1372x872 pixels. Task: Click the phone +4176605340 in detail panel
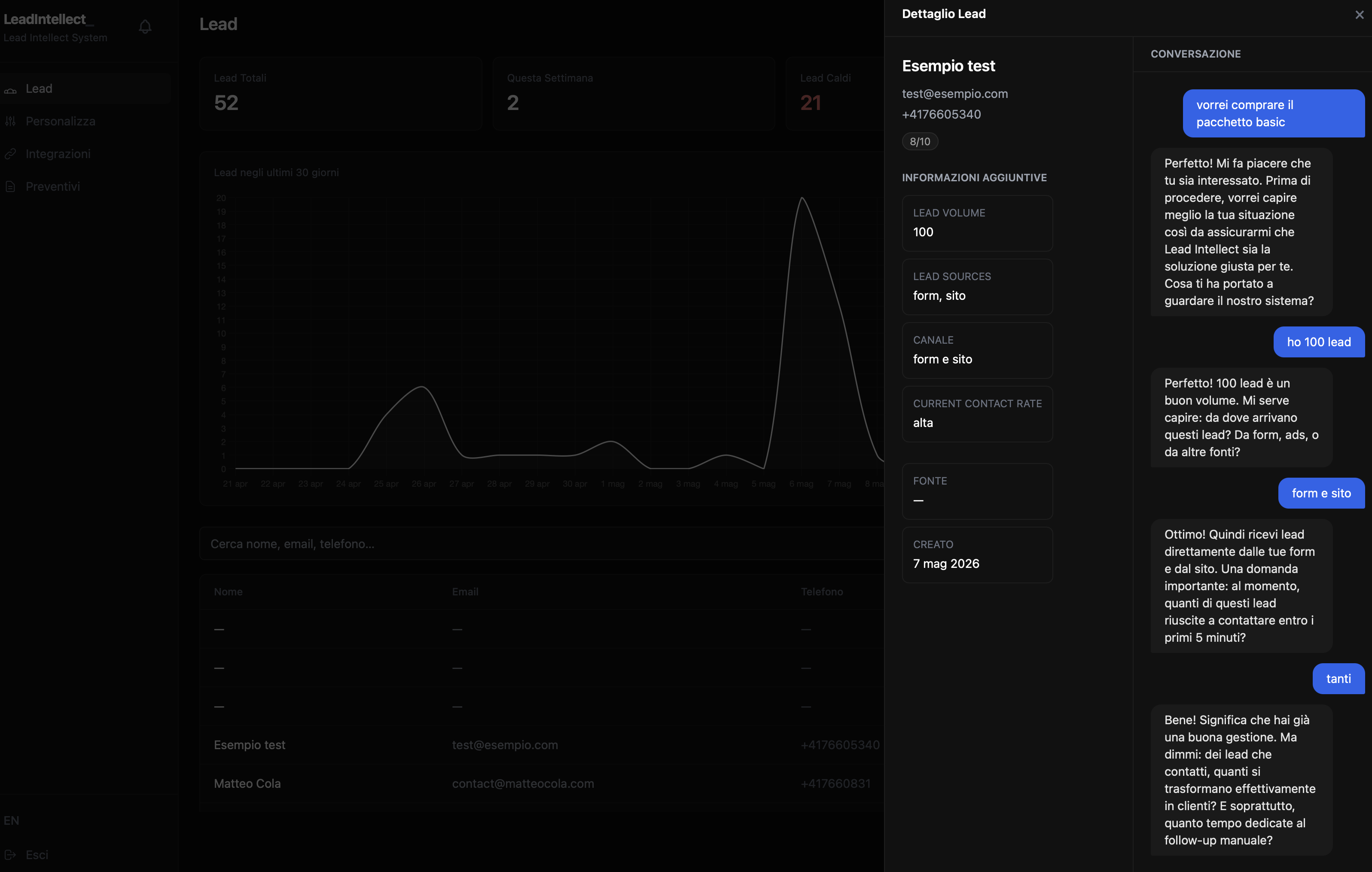tap(941, 114)
